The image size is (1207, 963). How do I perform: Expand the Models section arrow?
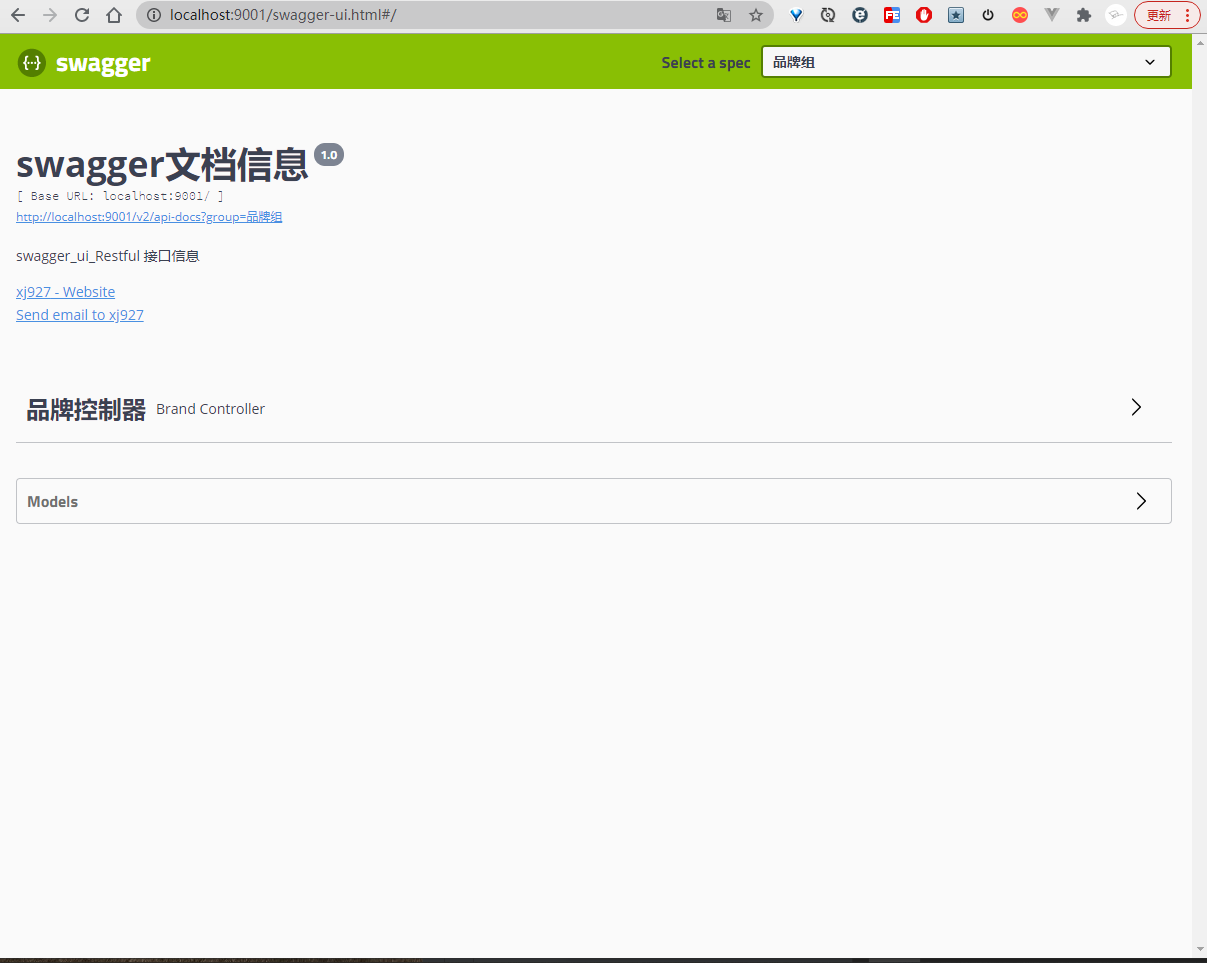tap(1141, 501)
